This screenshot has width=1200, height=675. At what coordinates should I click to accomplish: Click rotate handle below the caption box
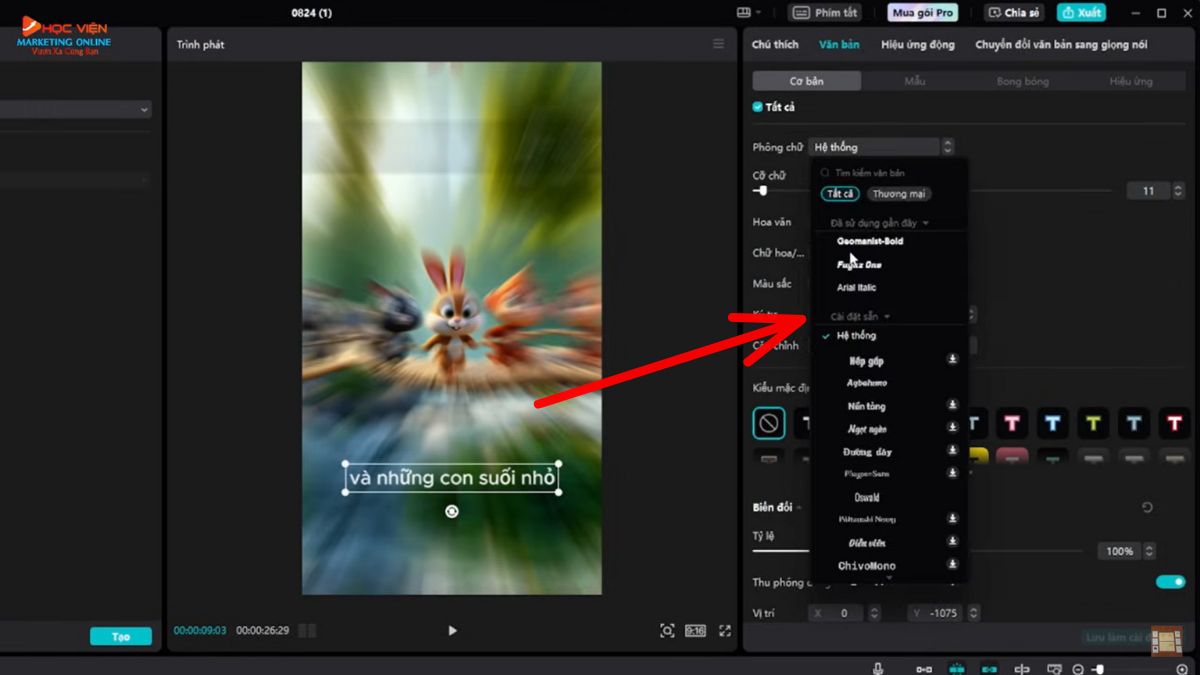[x=452, y=511]
